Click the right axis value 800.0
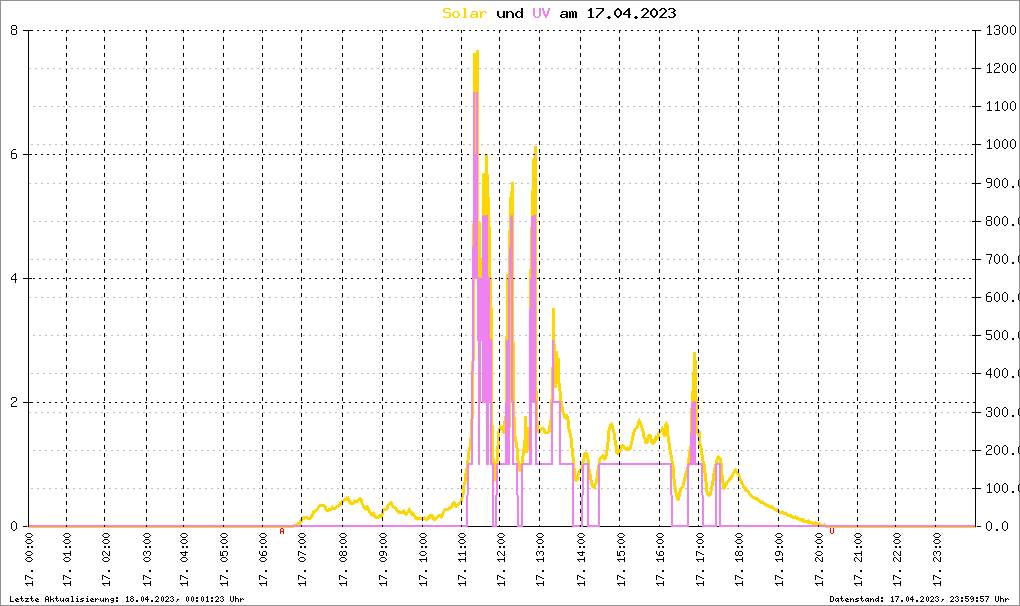This screenshot has height=606, width=1020. coord(1002,221)
